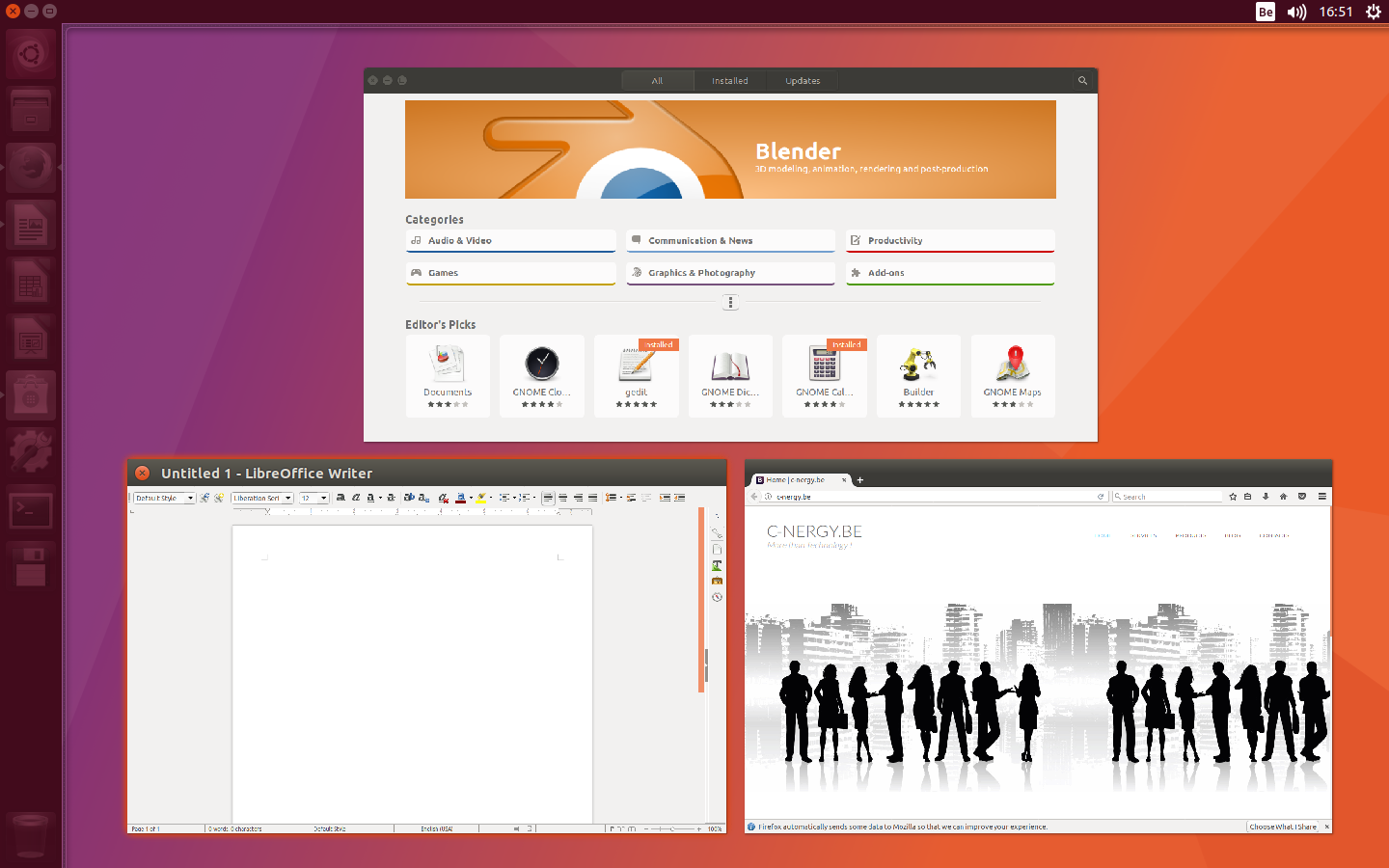Open the Audio & Video category
The image size is (1389, 868).
[x=510, y=241]
